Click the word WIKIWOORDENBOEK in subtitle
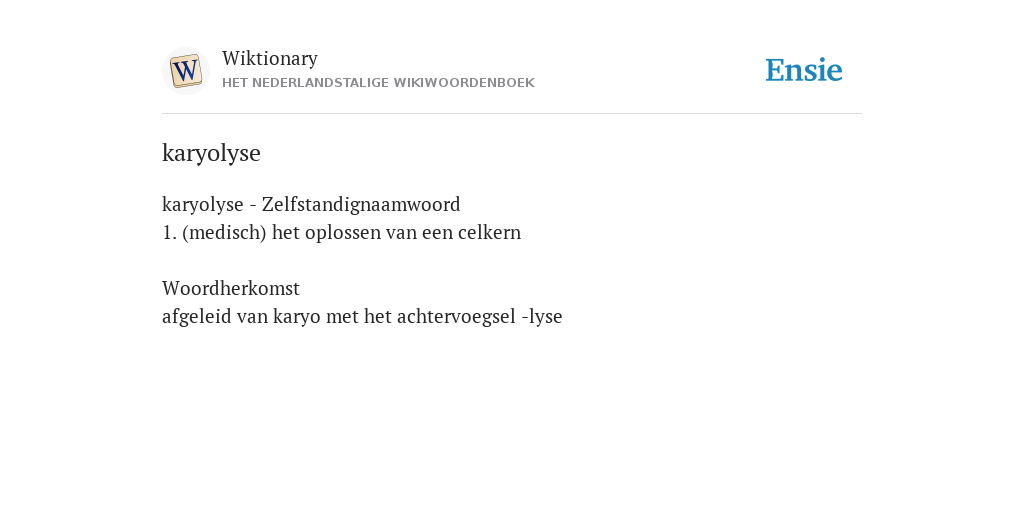The image size is (1024, 512). (x=464, y=83)
